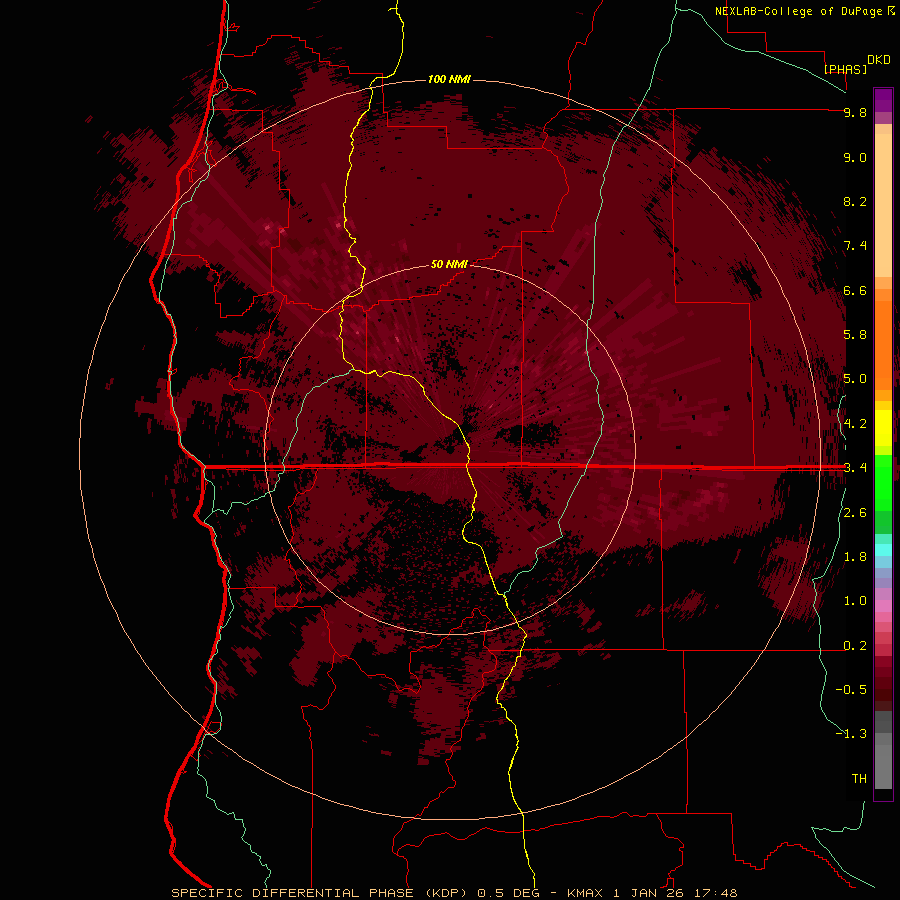
Task: Pick the cyan segment of the color bar
Action: click(883, 550)
